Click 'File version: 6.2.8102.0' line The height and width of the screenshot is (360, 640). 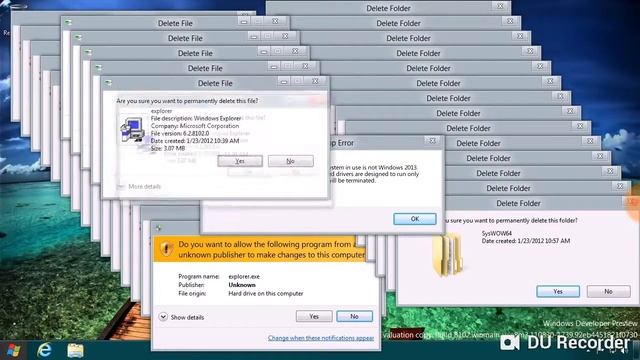click(180, 133)
